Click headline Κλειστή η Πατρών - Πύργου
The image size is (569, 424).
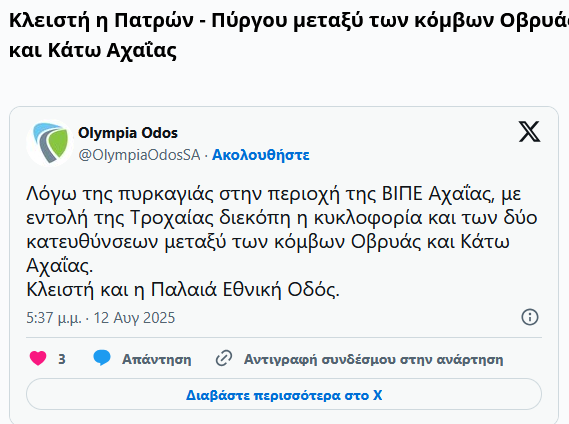(x=289, y=20)
